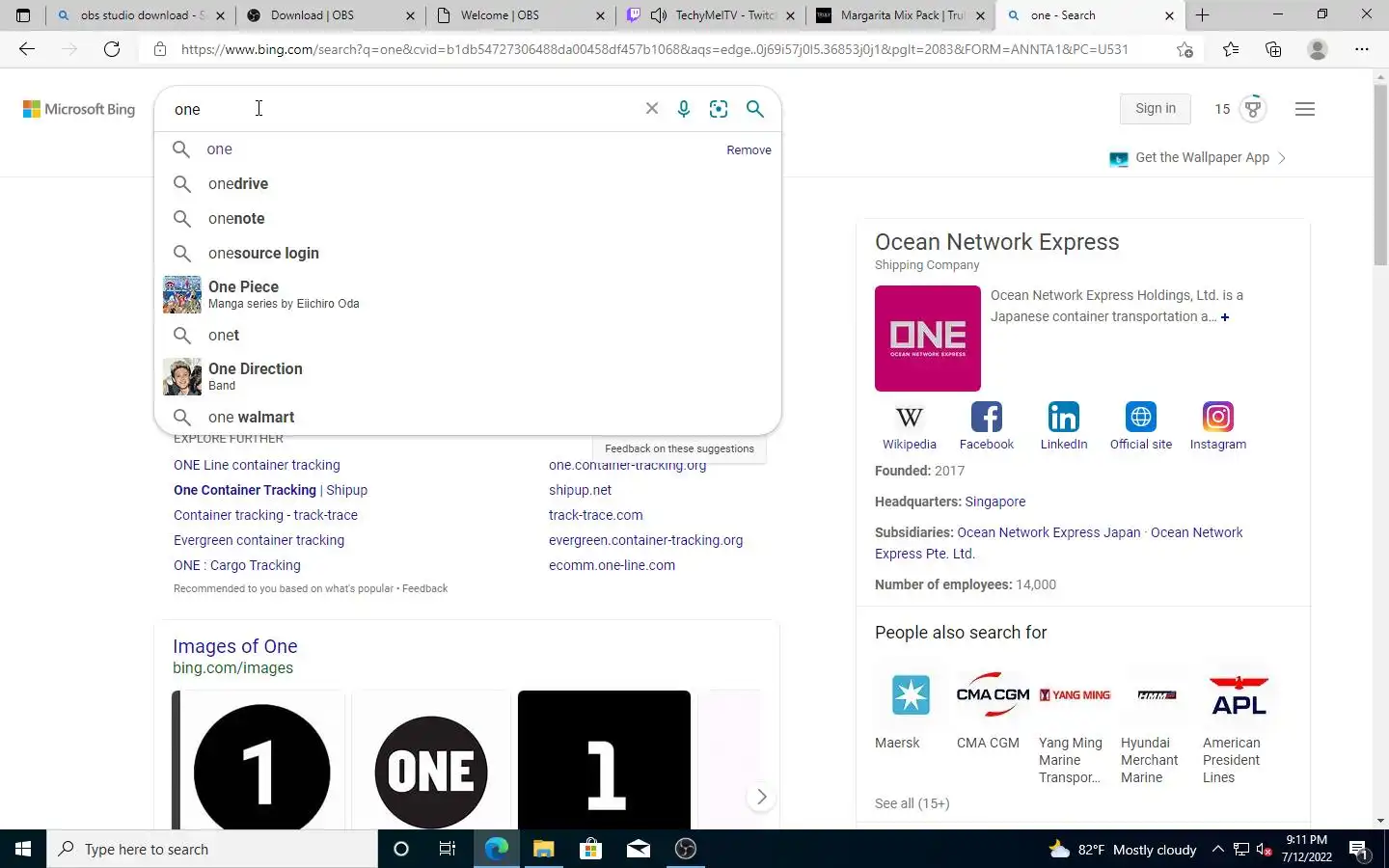Add this page to favorites

point(1185,49)
